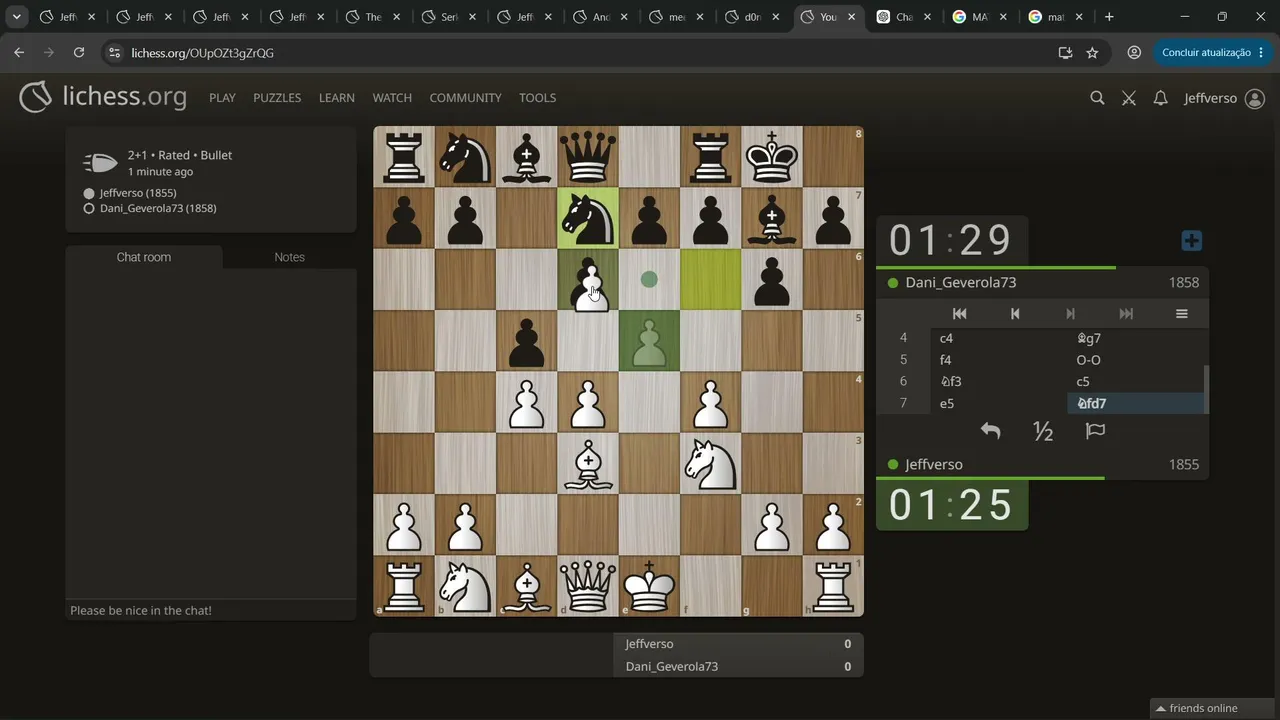Switch to the 'mat' browser tab
Screen dimensions: 1280x720
tap(1056, 17)
